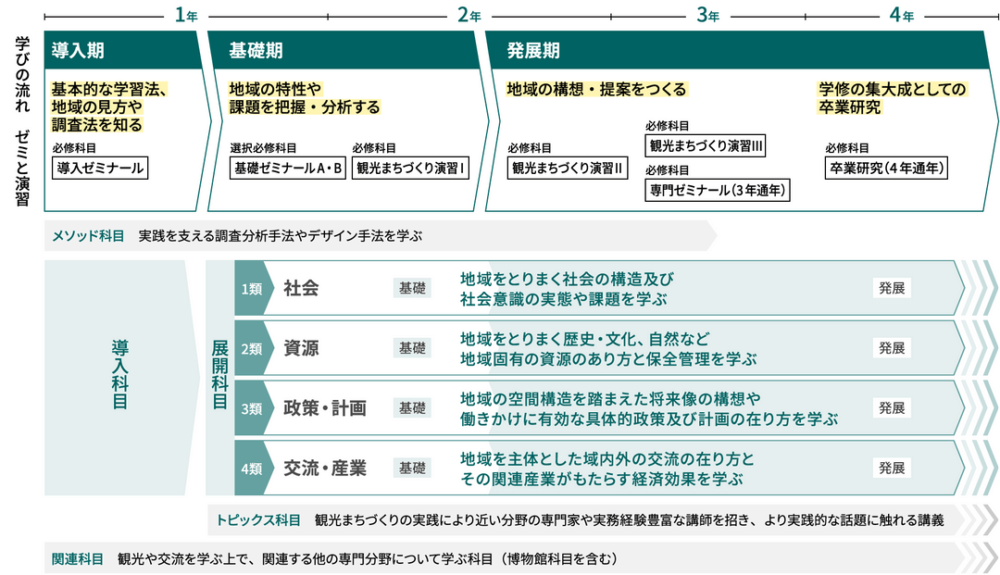Select the 基礎ゼミナールA・B course box
The height and width of the screenshot is (575, 1000).
pyautogui.click(x=288, y=168)
